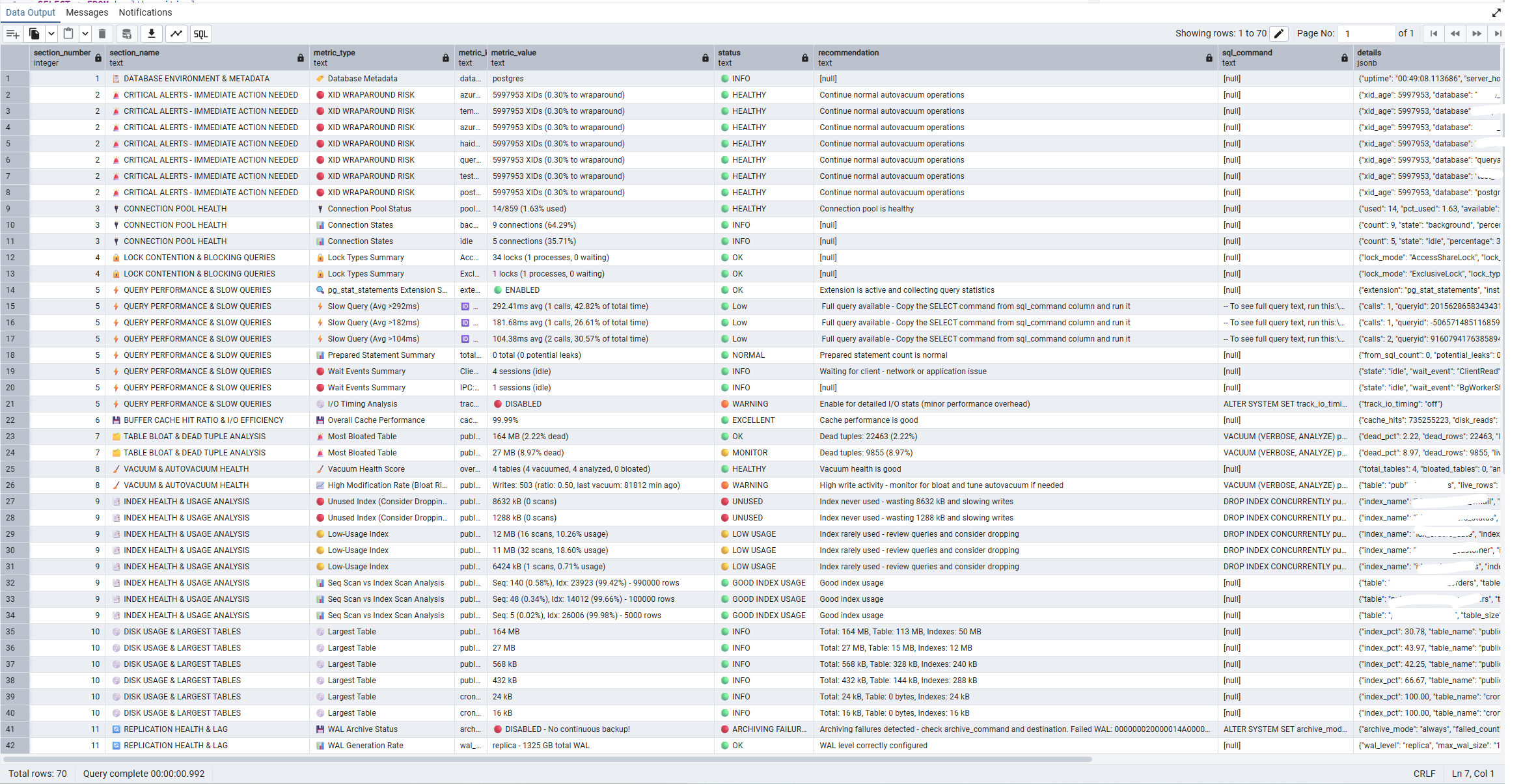
Task: Go to the next page of results
Action: pyautogui.click(x=1477, y=33)
